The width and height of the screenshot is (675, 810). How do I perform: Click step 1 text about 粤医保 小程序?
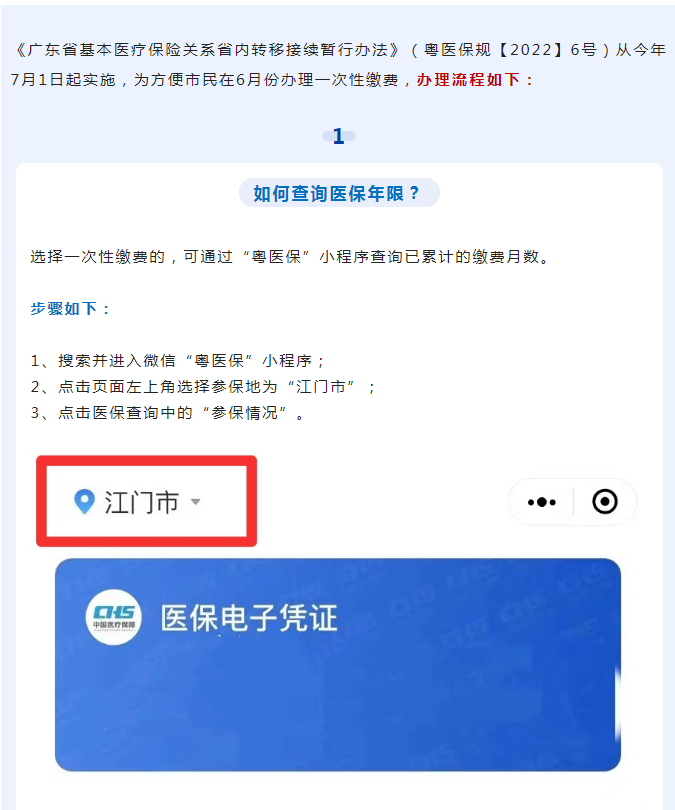(178, 361)
